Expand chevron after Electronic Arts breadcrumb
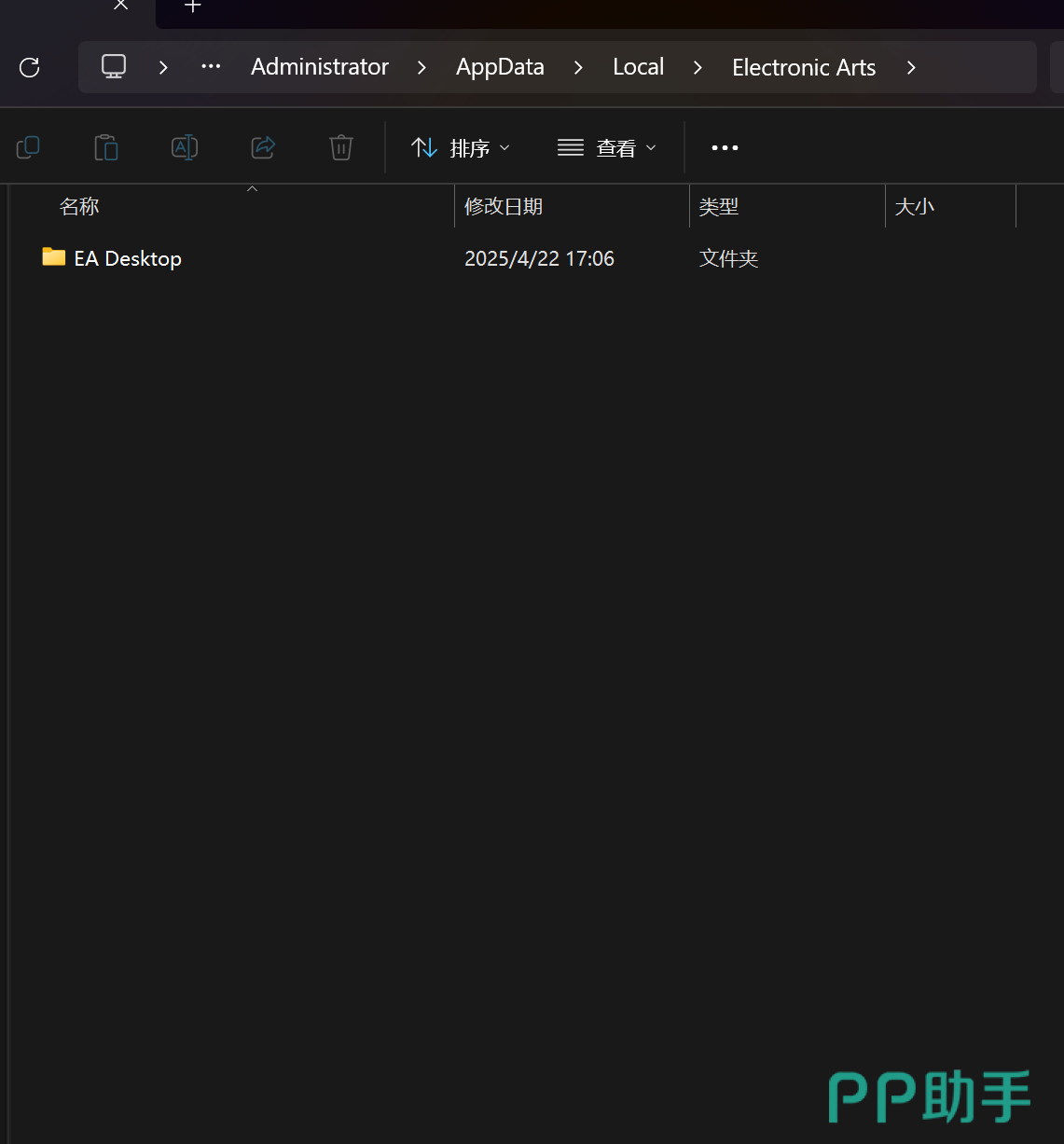The image size is (1064, 1144). (911, 67)
